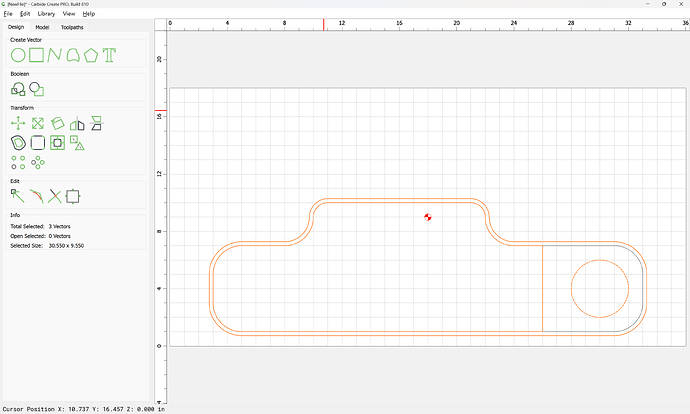Click the "Create Vector" section label
Screen dimensions: 690x414
tap(26, 40)
